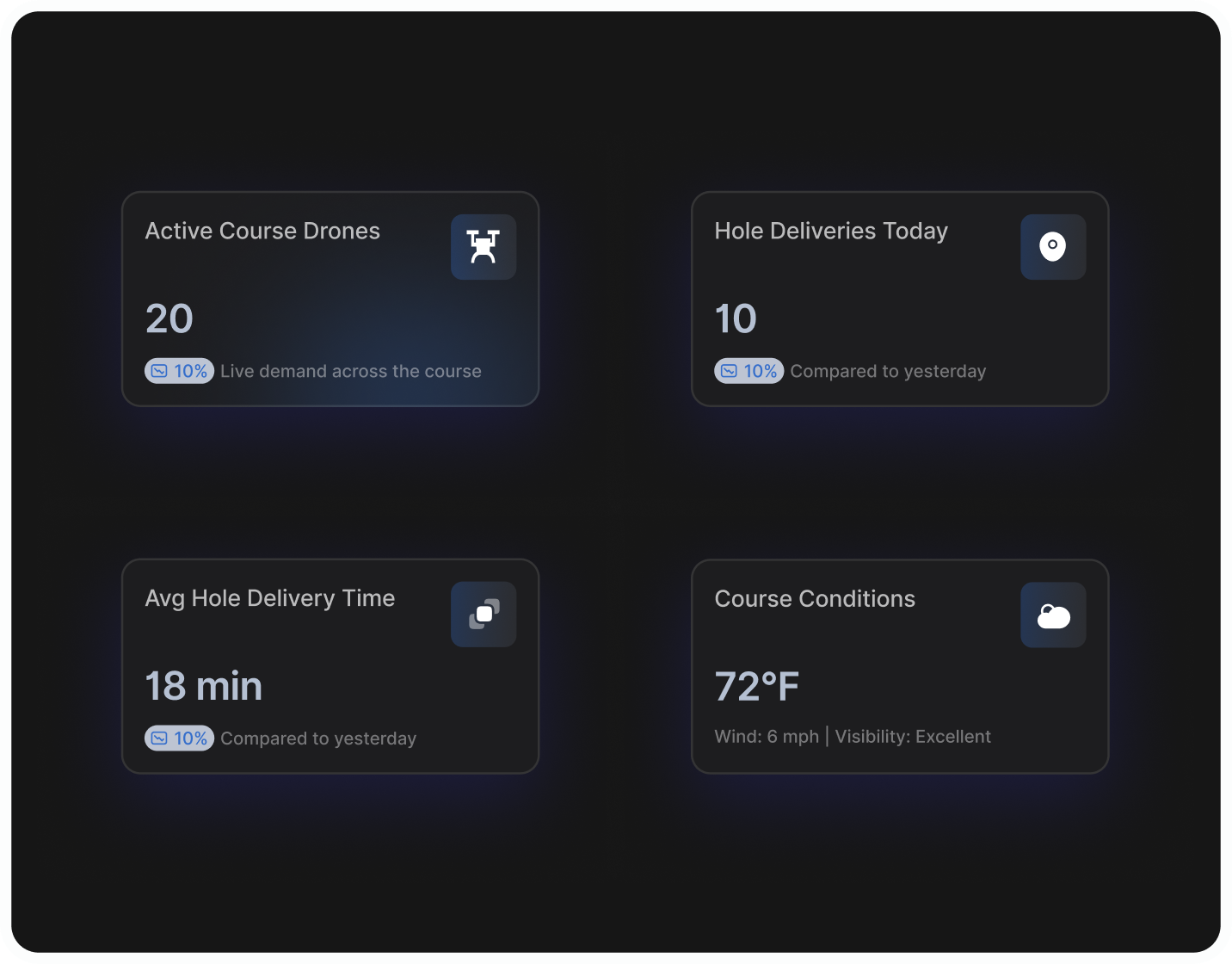Select the Wind: 6 mph label
The image size is (1232, 964).
click(x=766, y=737)
